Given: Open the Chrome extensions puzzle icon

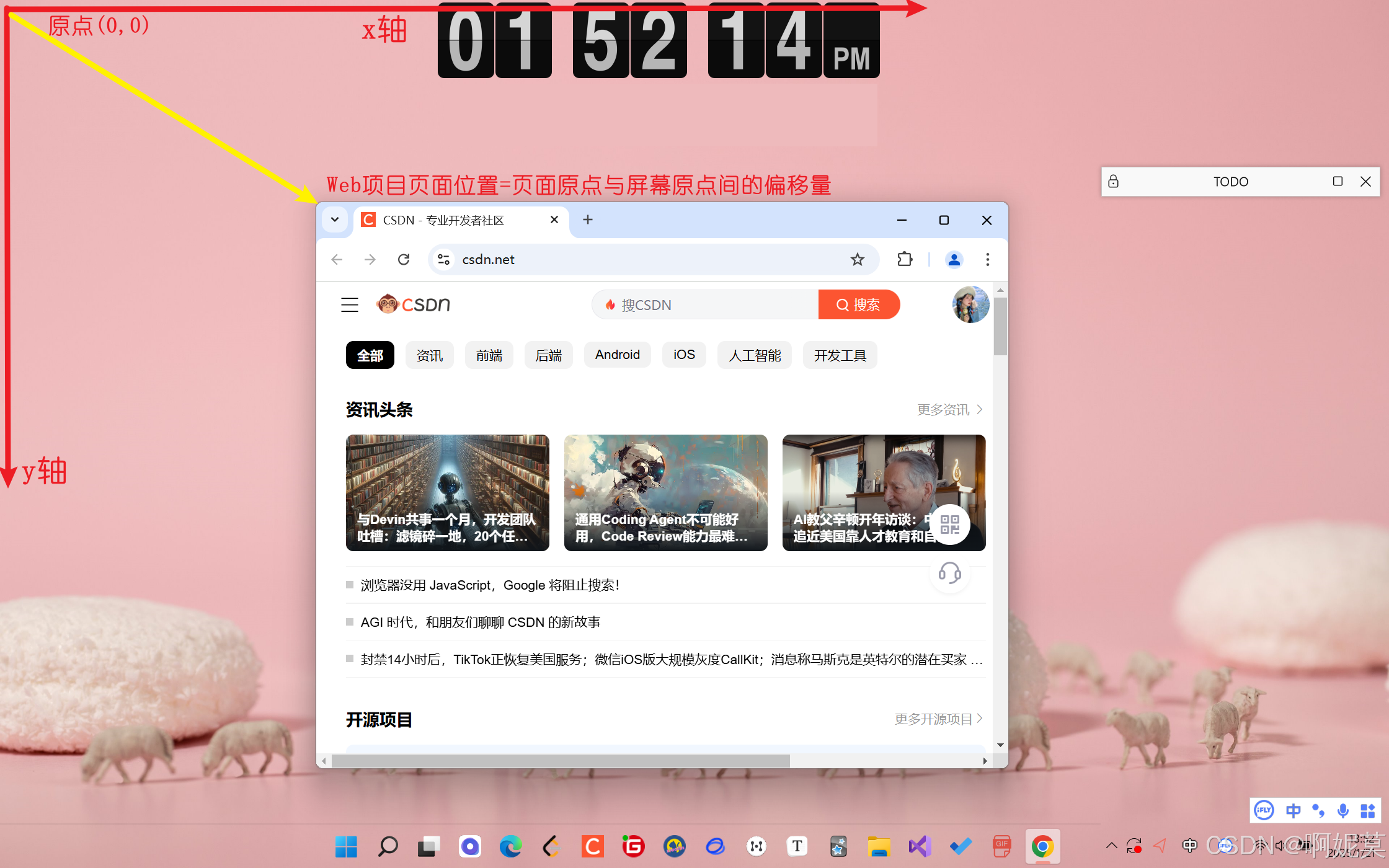Looking at the screenshot, I should pyautogui.click(x=905, y=259).
